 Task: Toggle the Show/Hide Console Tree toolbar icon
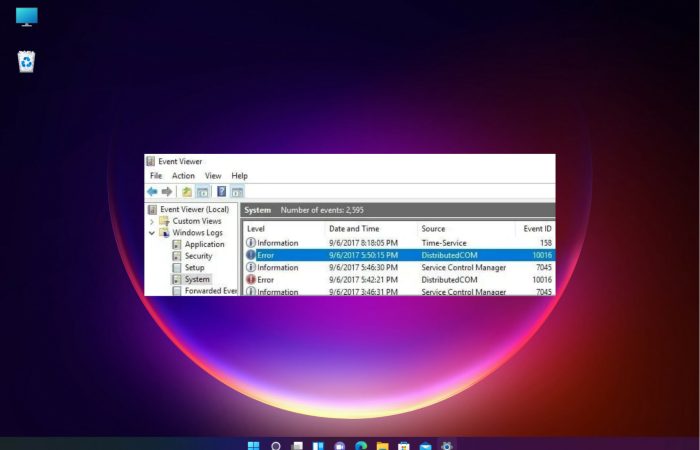(x=203, y=192)
